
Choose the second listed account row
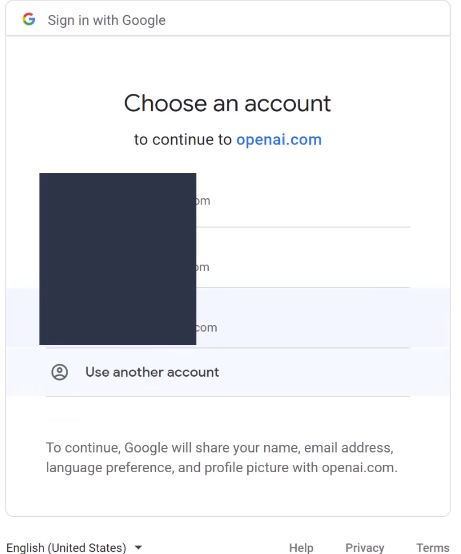228,258
